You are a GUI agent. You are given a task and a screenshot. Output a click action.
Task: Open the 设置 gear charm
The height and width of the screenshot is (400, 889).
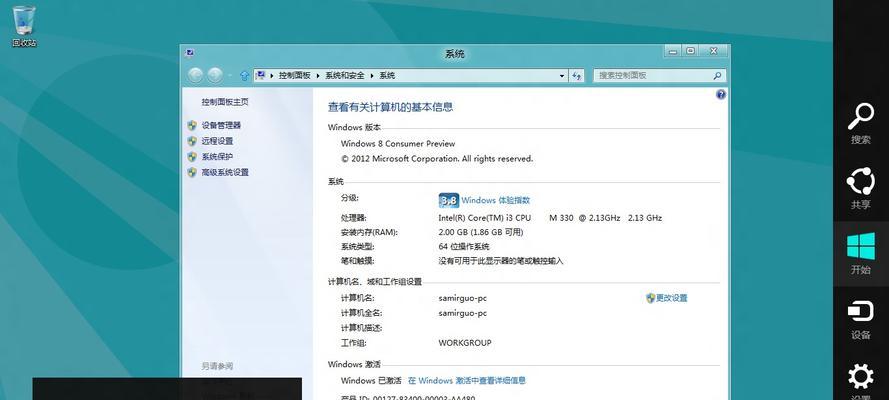[861, 377]
